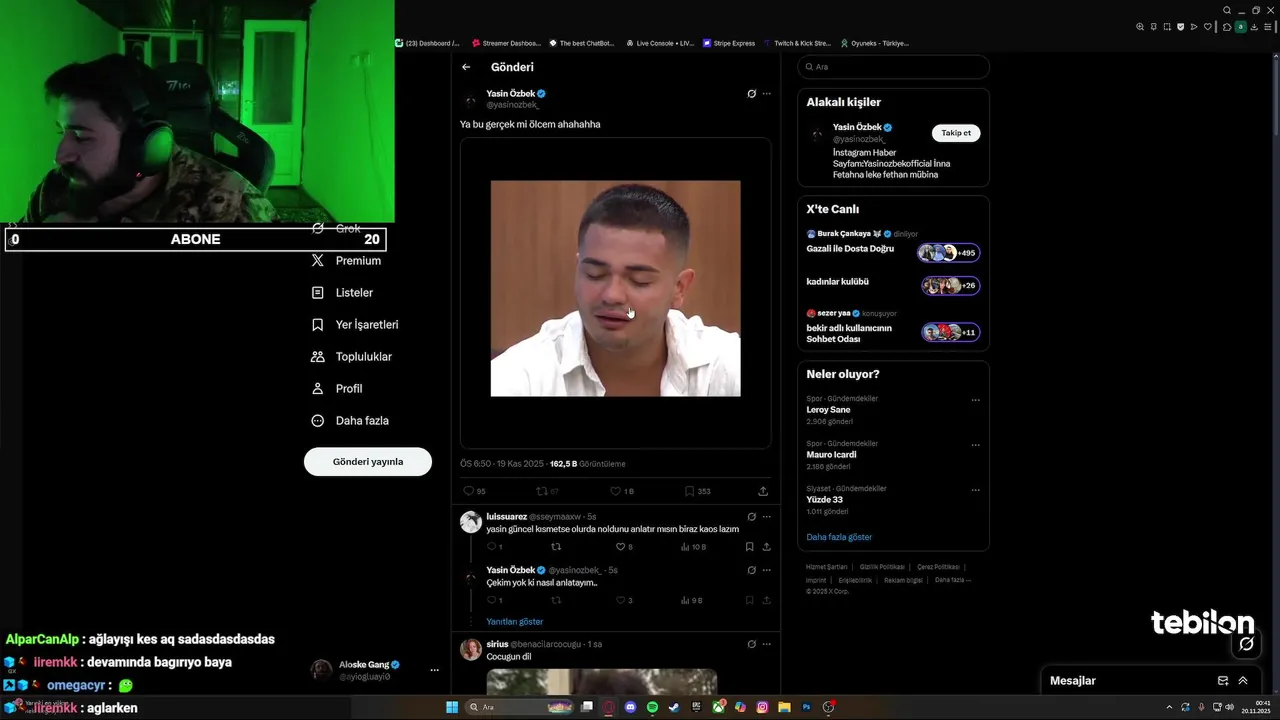
Task: Open options for Mauro Icardi trend
Action: pos(976,445)
